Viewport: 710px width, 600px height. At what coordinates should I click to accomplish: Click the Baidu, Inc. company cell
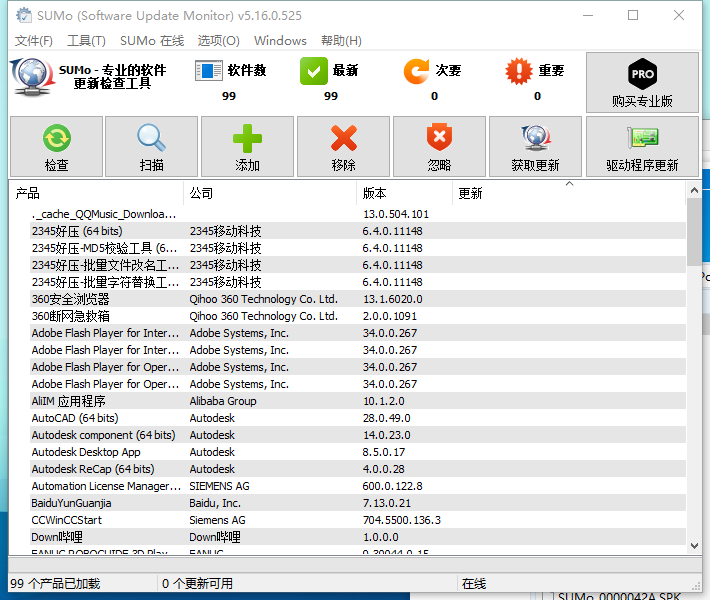coord(215,503)
